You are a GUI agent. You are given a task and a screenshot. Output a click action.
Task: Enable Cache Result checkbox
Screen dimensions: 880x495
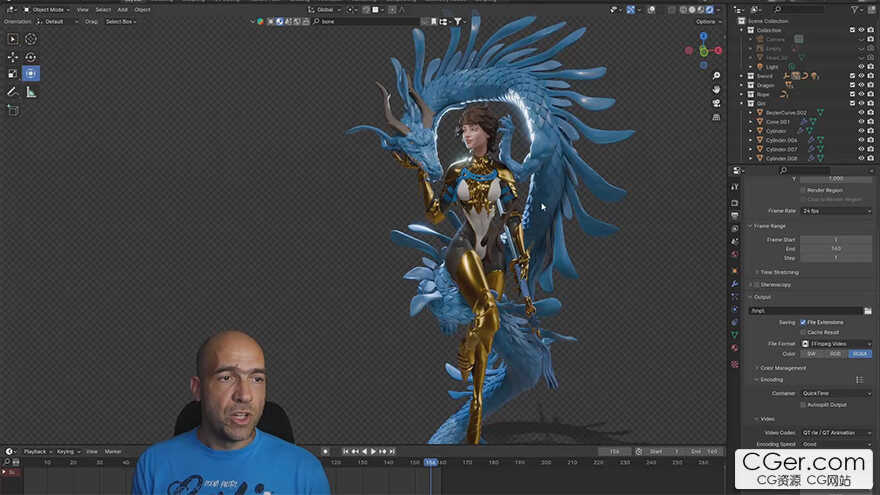(x=803, y=332)
